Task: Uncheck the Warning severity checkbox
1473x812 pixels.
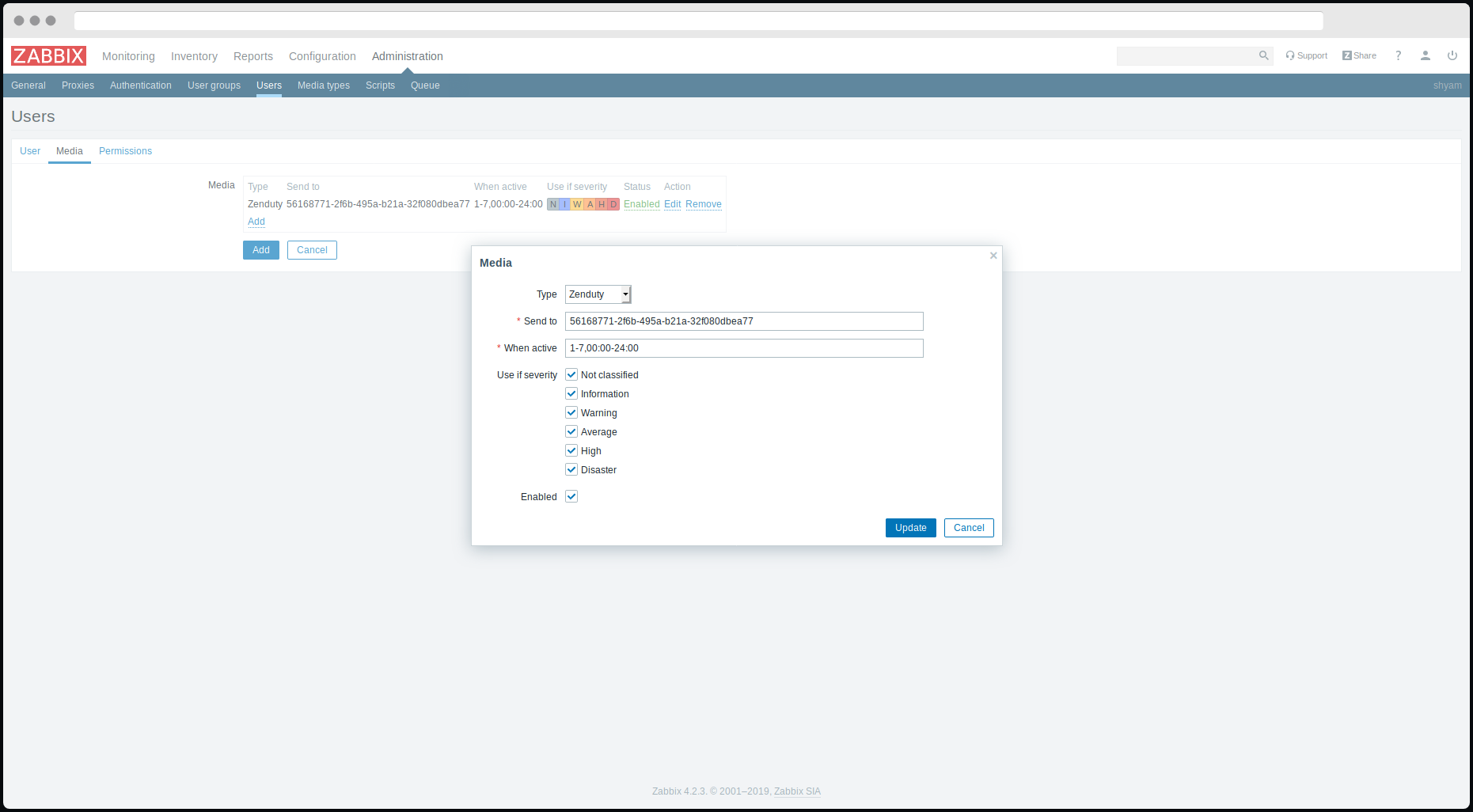Action: tap(571, 412)
